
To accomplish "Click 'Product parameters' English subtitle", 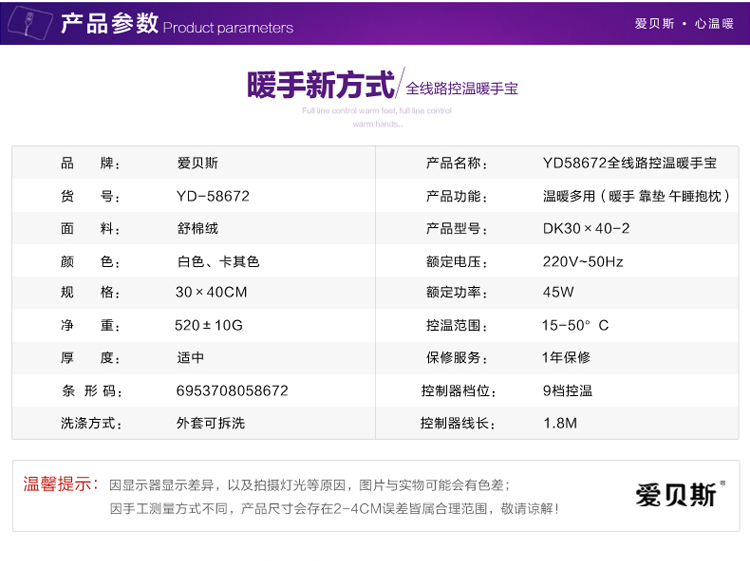I will [228, 28].
